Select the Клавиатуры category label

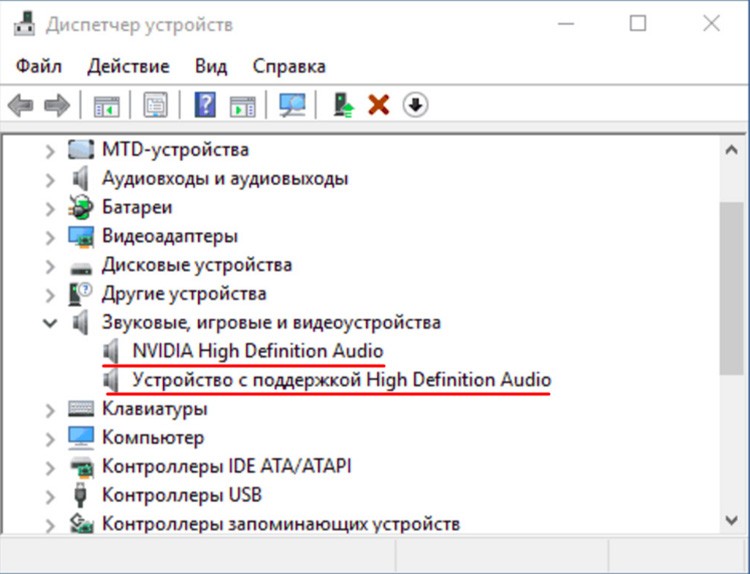(x=154, y=409)
